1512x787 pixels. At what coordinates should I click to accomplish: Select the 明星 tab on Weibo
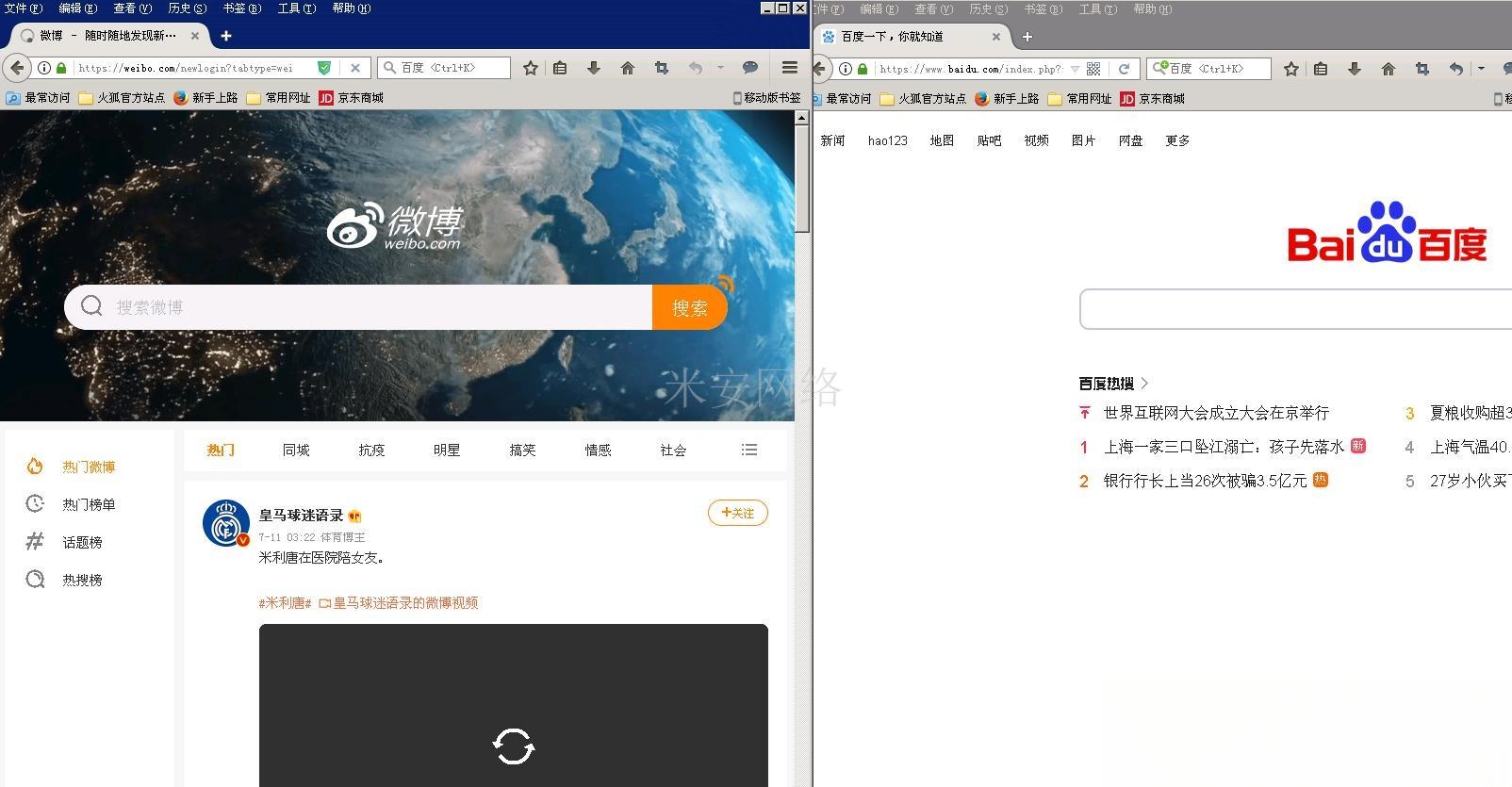tap(447, 450)
